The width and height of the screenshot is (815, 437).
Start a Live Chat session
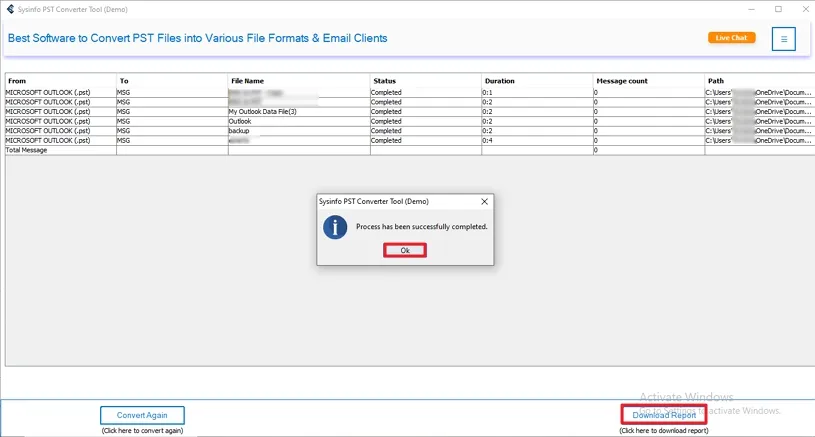pos(731,38)
